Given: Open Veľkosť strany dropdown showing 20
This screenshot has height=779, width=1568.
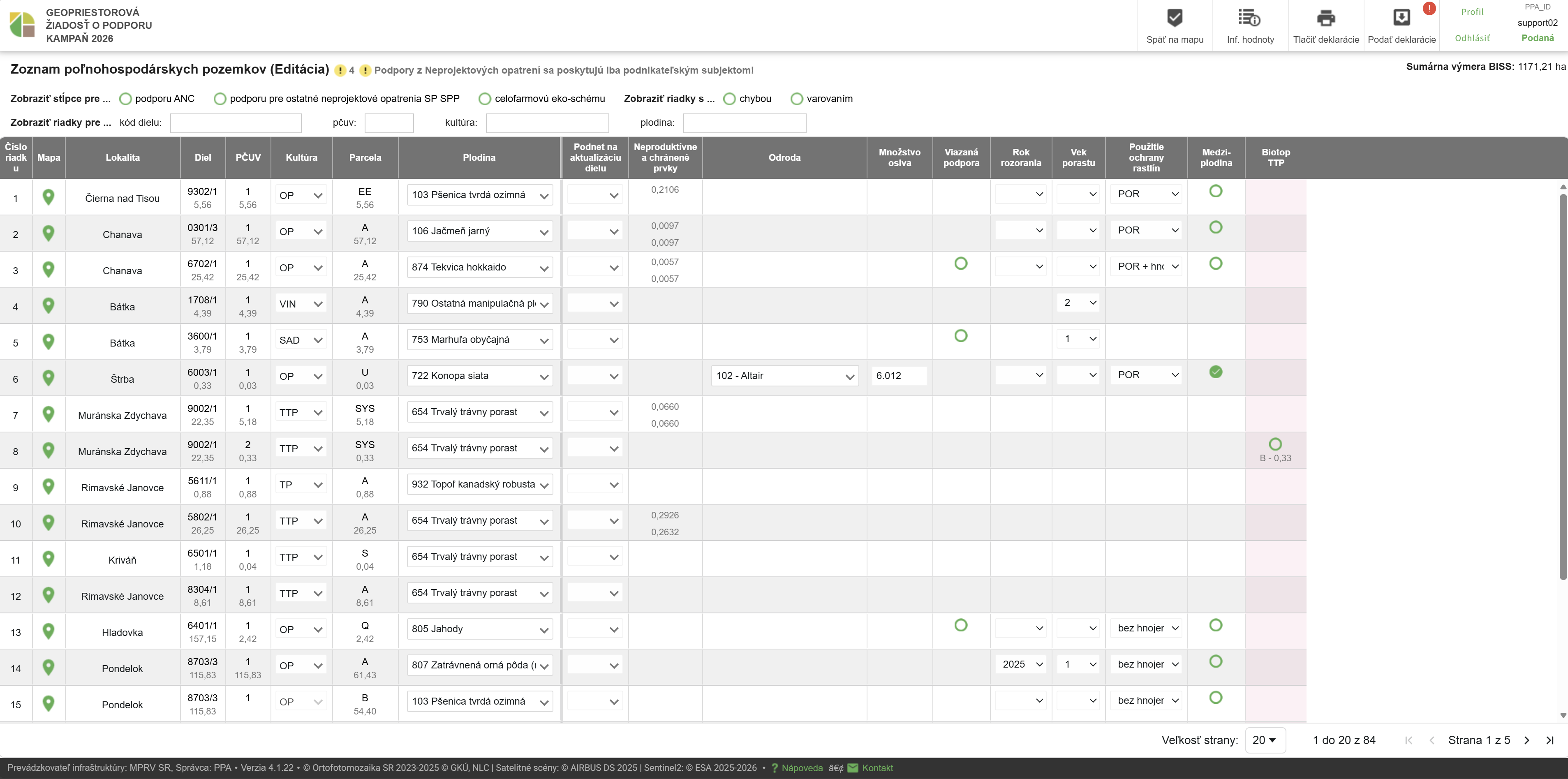Looking at the screenshot, I should (x=1265, y=740).
